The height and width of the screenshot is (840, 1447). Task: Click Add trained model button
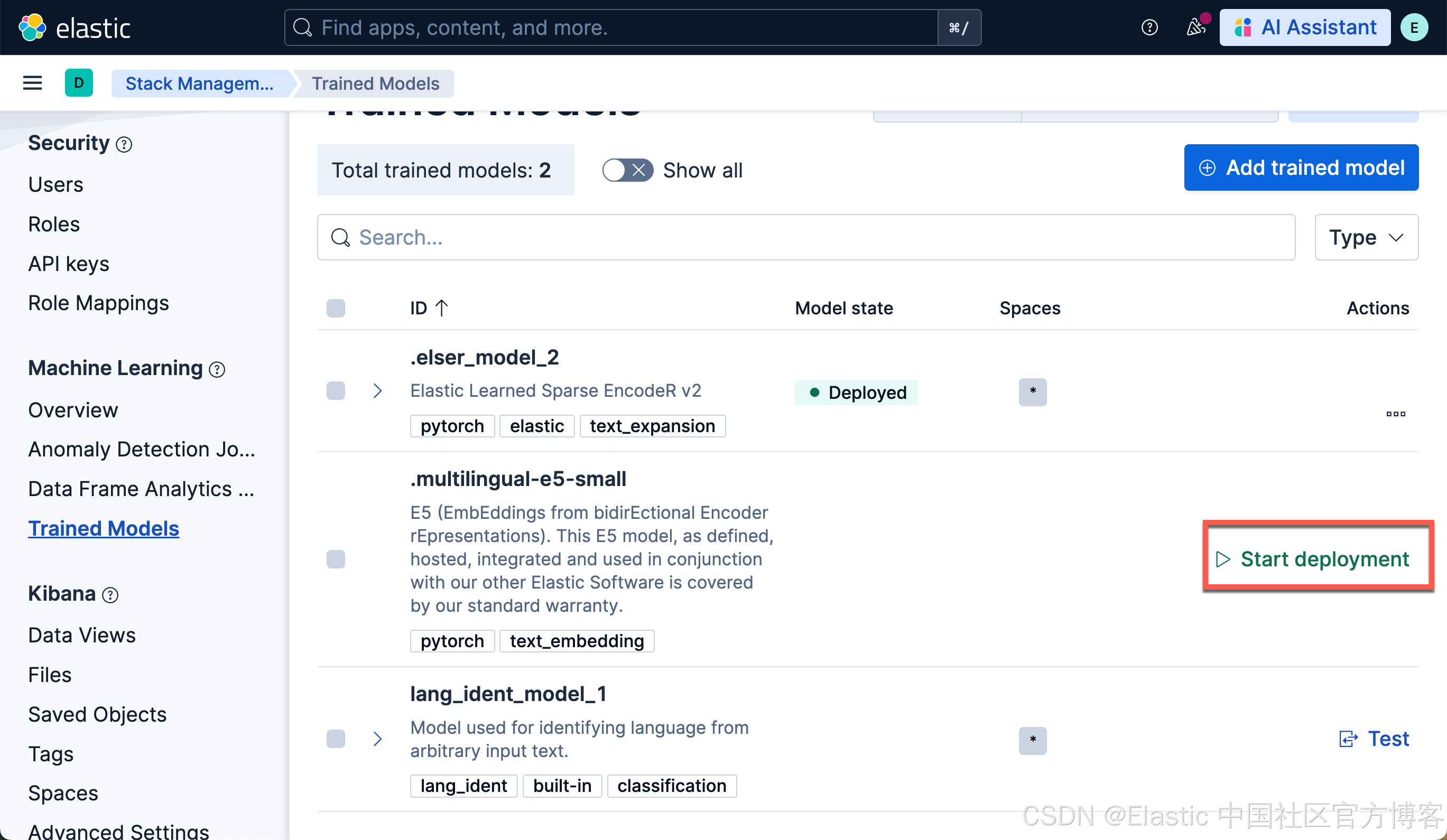point(1301,167)
